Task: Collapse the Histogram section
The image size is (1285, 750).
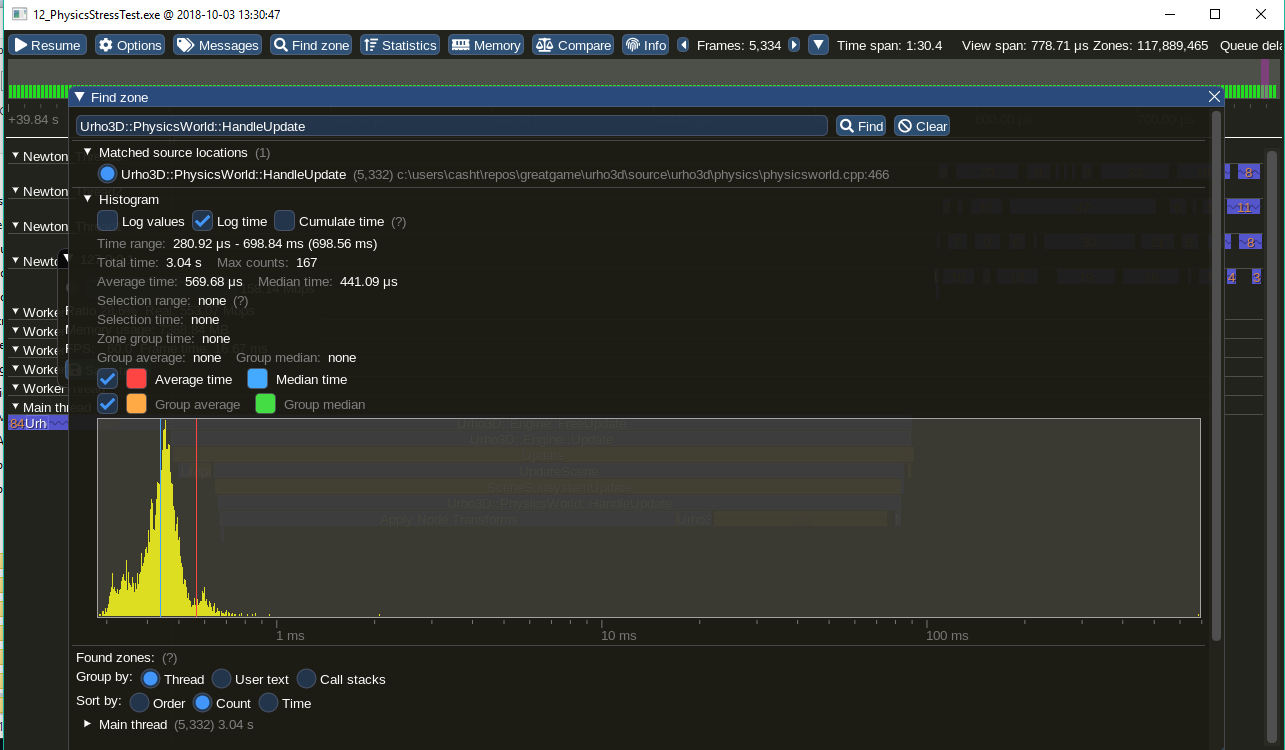Action: (x=88, y=199)
